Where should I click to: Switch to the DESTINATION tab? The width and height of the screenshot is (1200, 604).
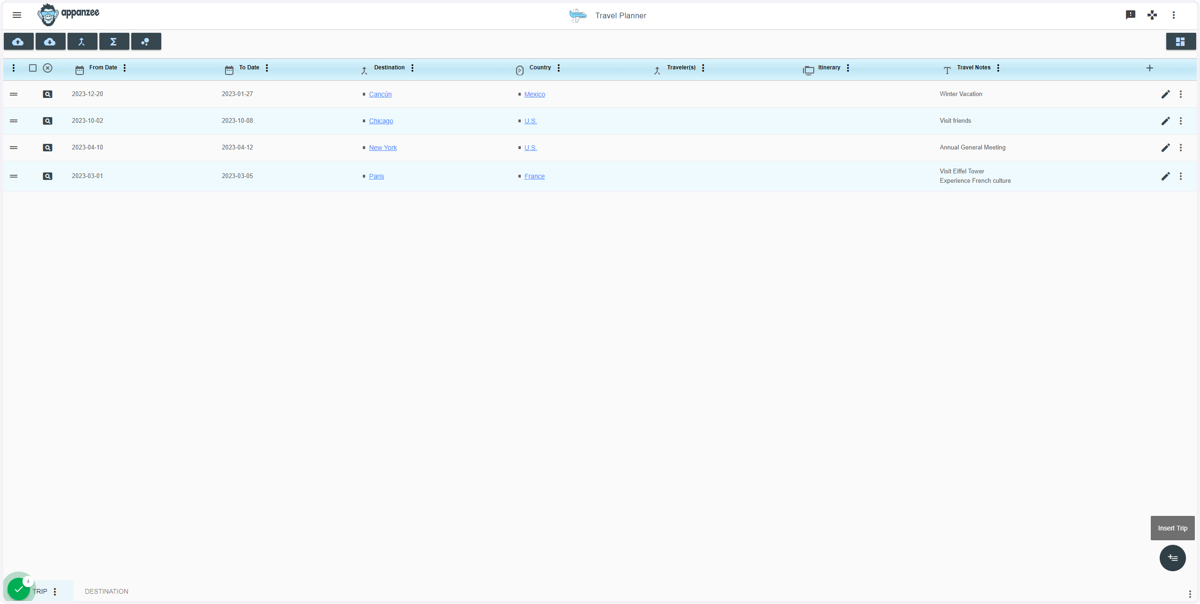tap(106, 592)
